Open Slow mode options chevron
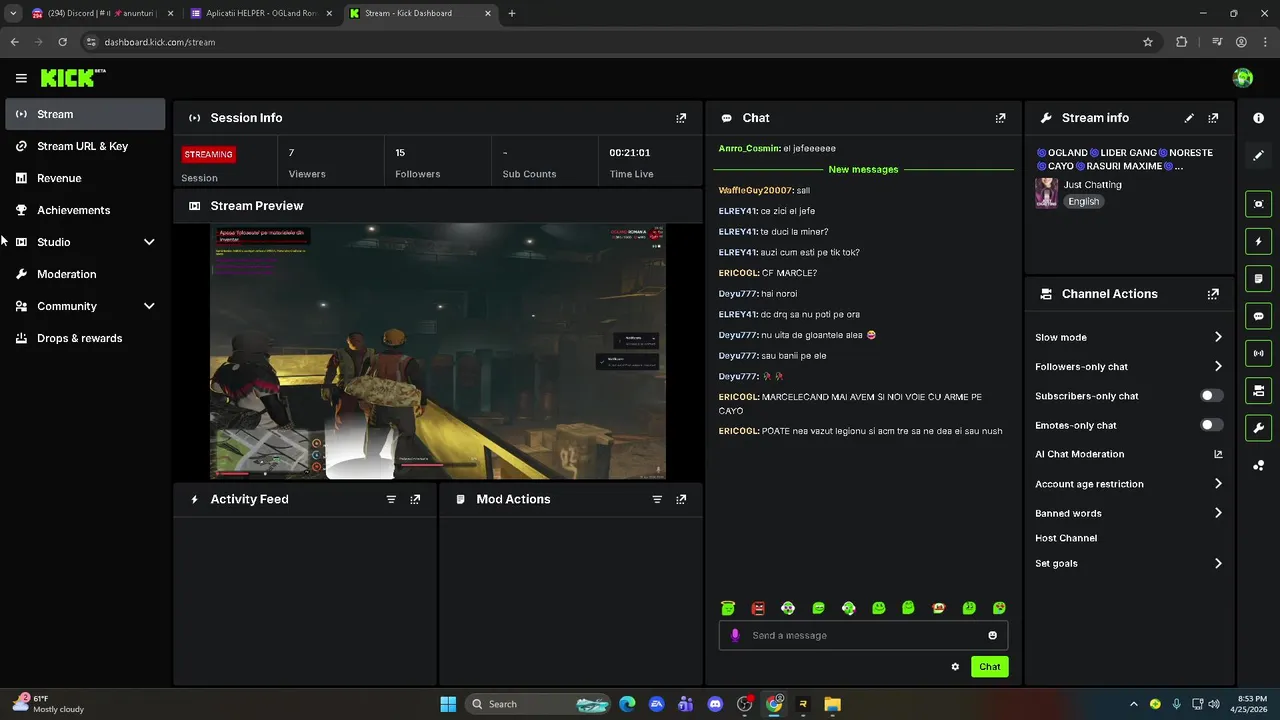This screenshot has width=1280, height=720. click(x=1218, y=337)
